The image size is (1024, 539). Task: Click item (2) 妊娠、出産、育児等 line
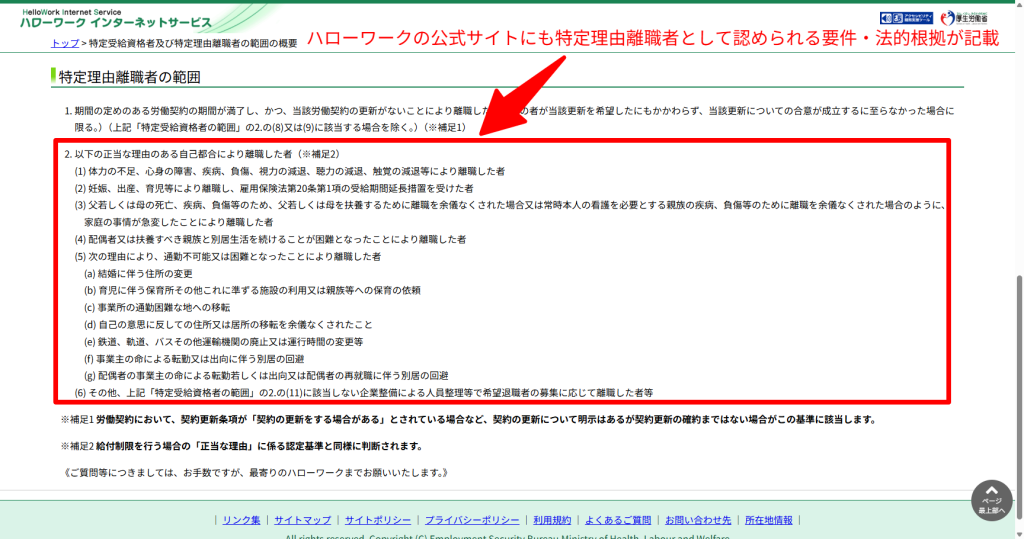(x=274, y=188)
